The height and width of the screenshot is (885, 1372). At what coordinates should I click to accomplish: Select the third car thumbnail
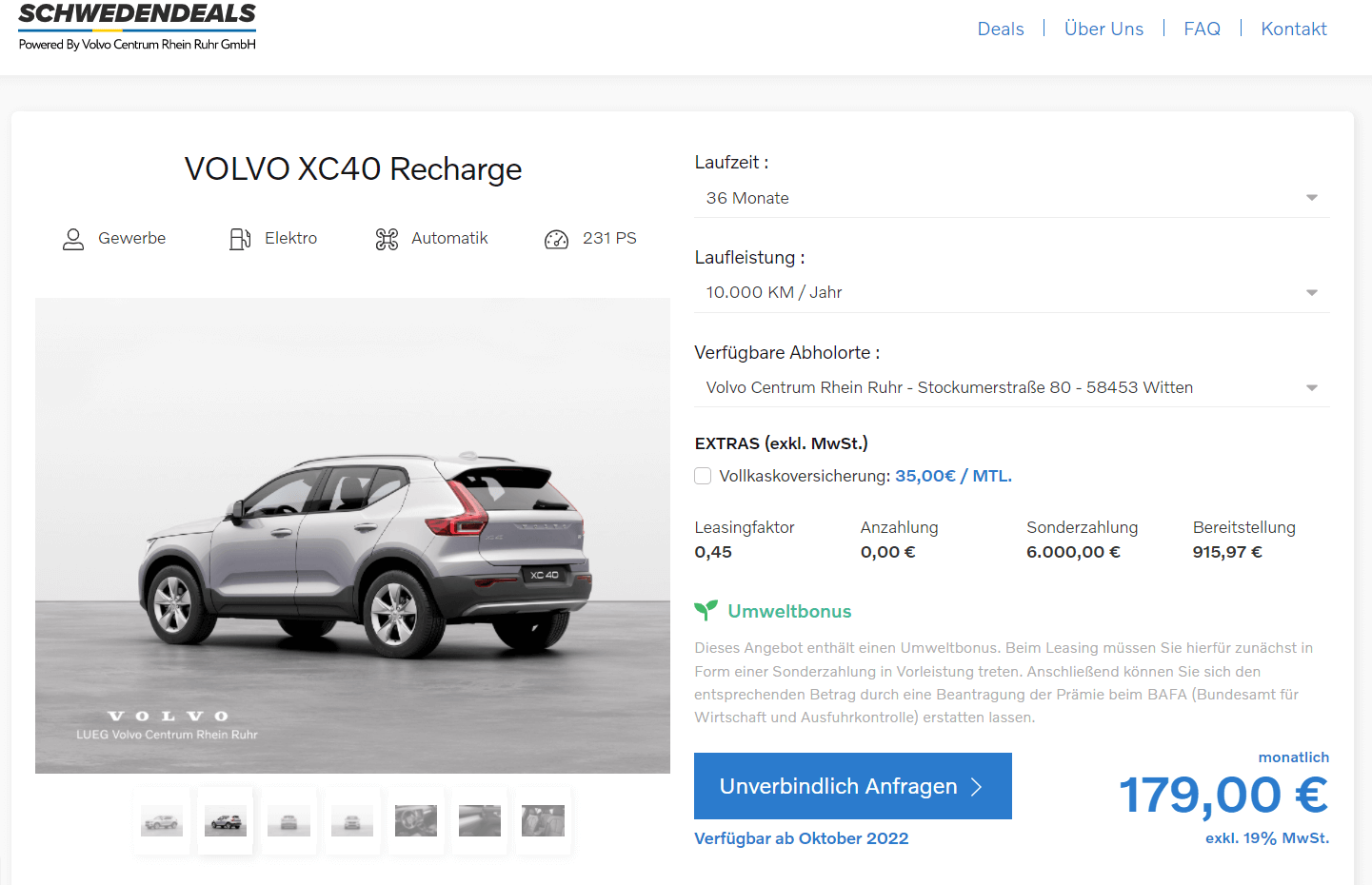pos(289,820)
